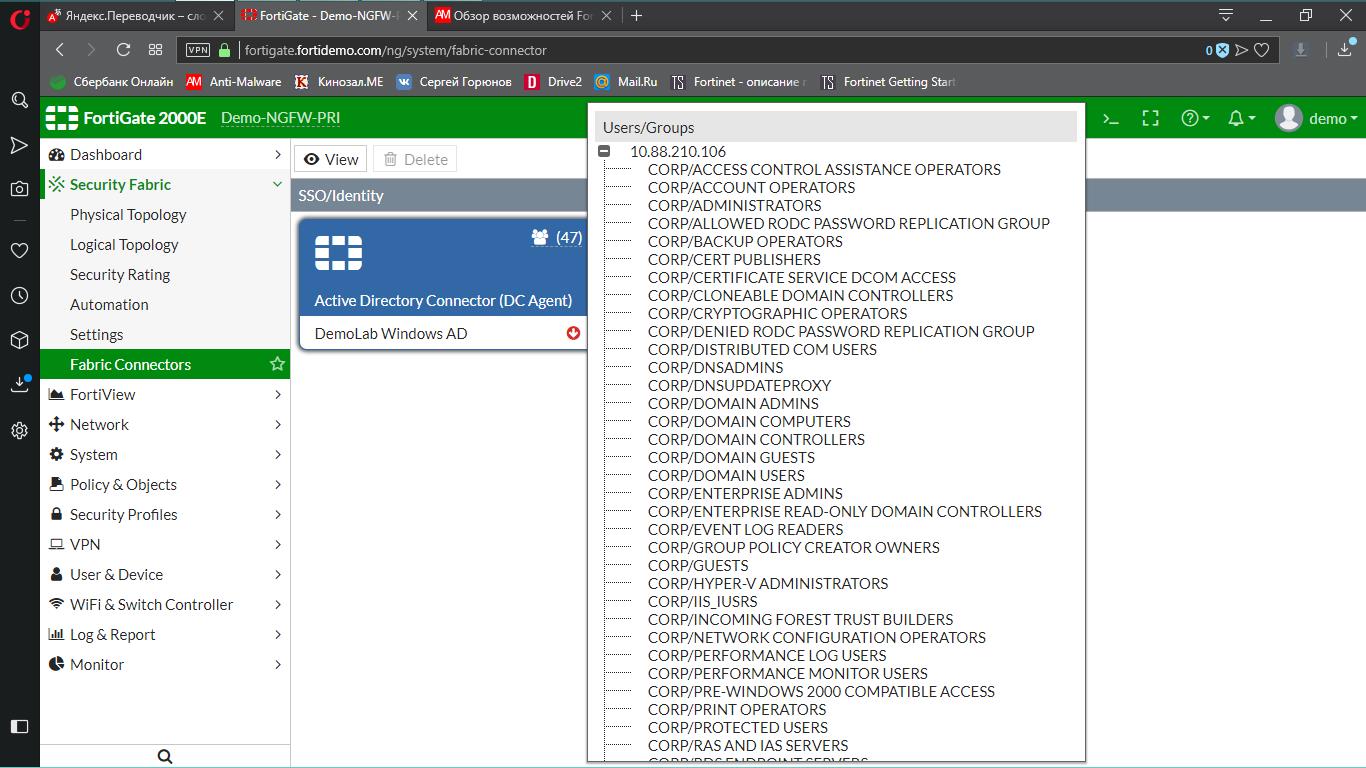Expand User & Device menu

(165, 574)
